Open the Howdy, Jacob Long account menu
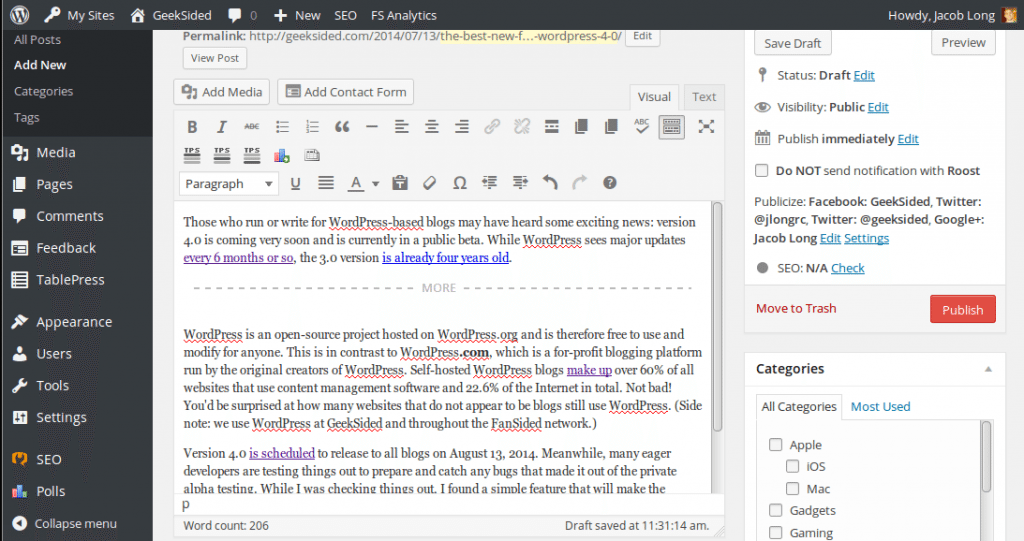Screen dimensions: 1024x541 tap(952, 15)
